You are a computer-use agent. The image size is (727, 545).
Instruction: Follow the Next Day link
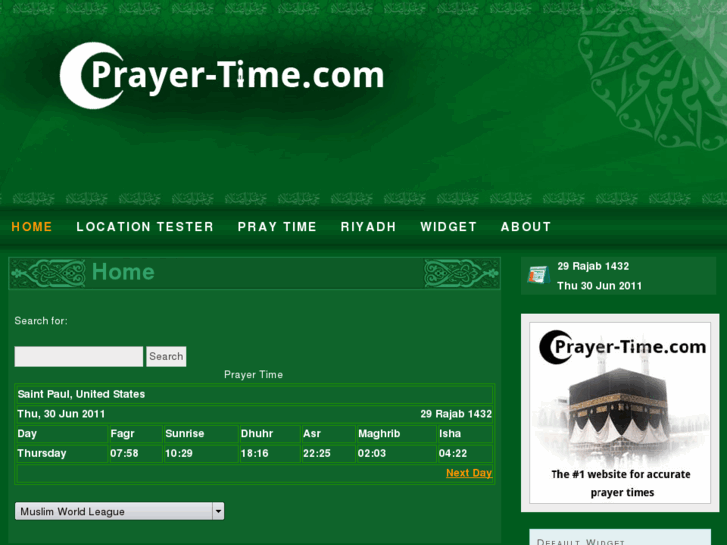[469, 473]
